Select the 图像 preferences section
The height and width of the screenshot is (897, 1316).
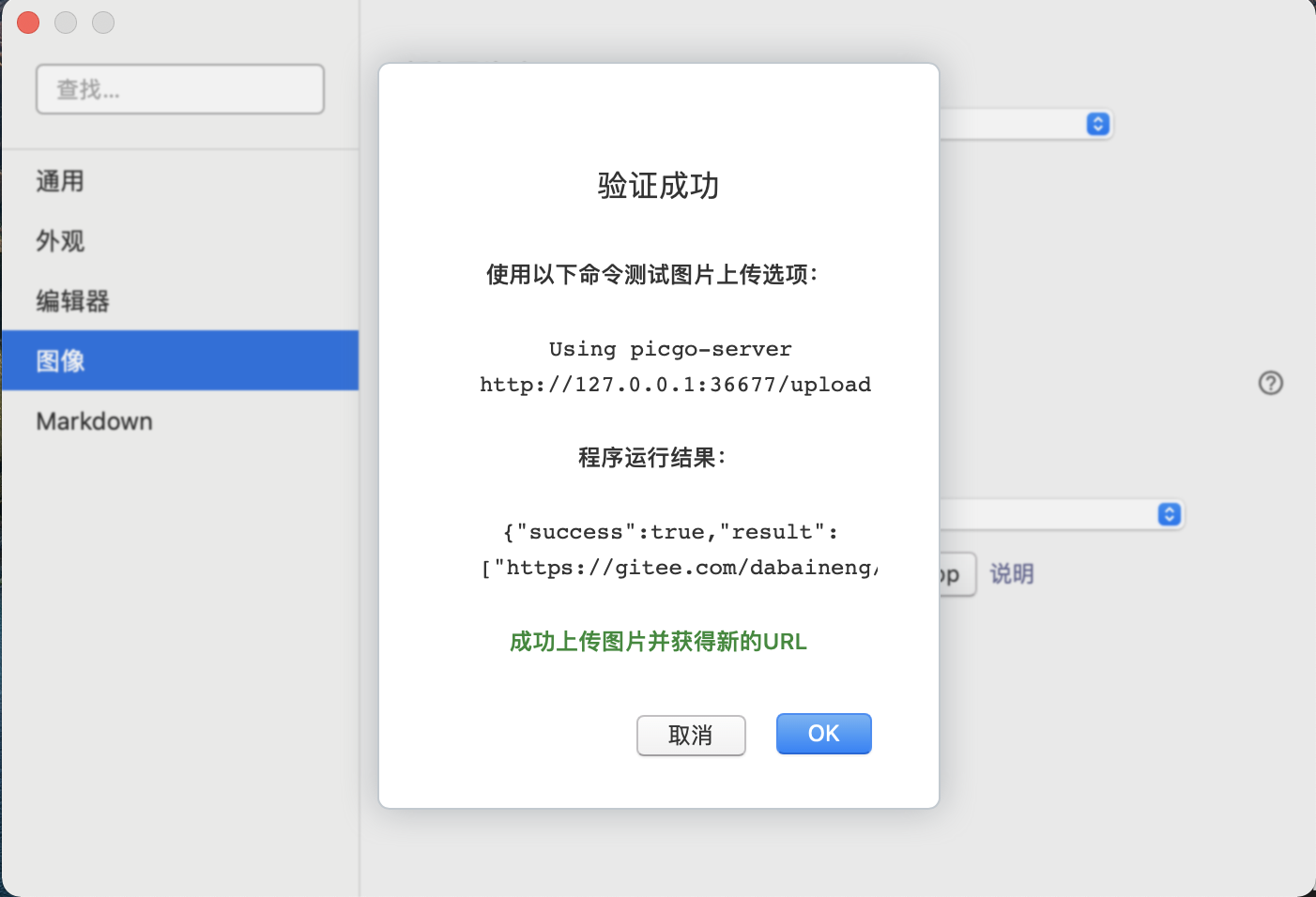[x=180, y=360]
